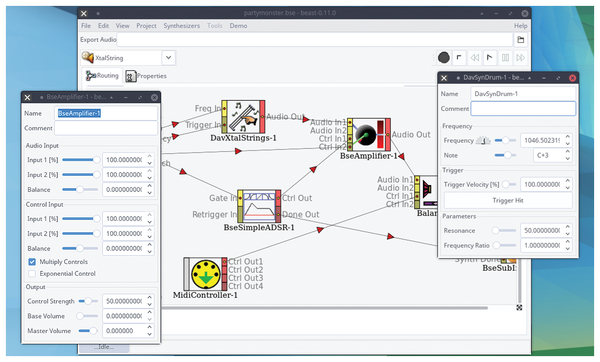Click the BseAmplifier-1 Name field
Image resolution: width=600 pixels, height=362 pixels.
click(106, 113)
